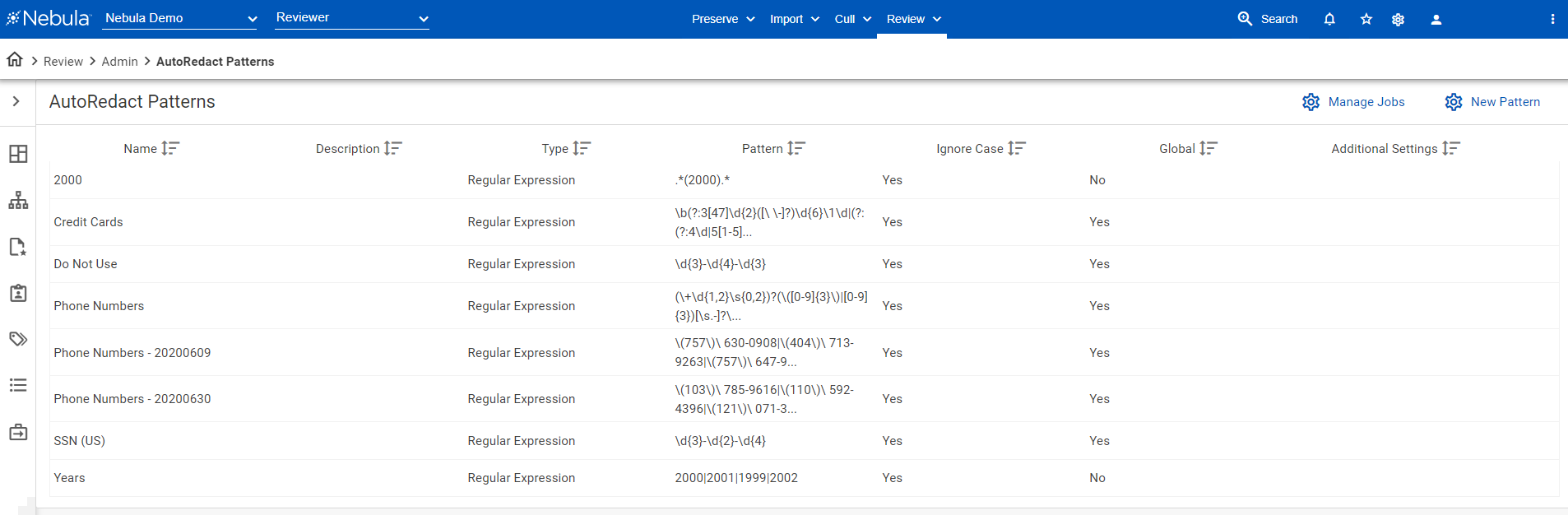Open the Preserve menu
Viewport: 1568px width, 515px height.
[x=723, y=19]
